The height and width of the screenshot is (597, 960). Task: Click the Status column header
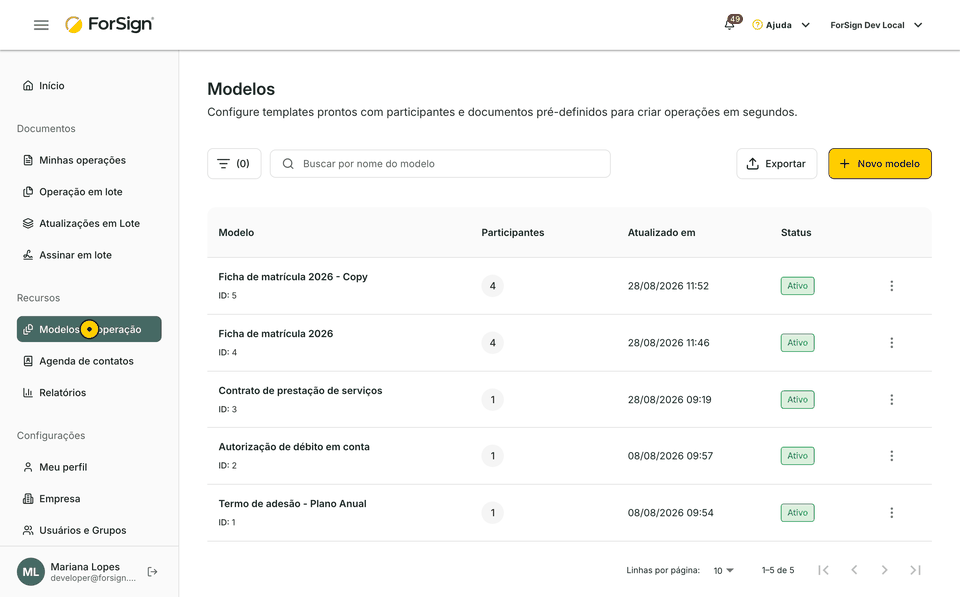coord(796,233)
